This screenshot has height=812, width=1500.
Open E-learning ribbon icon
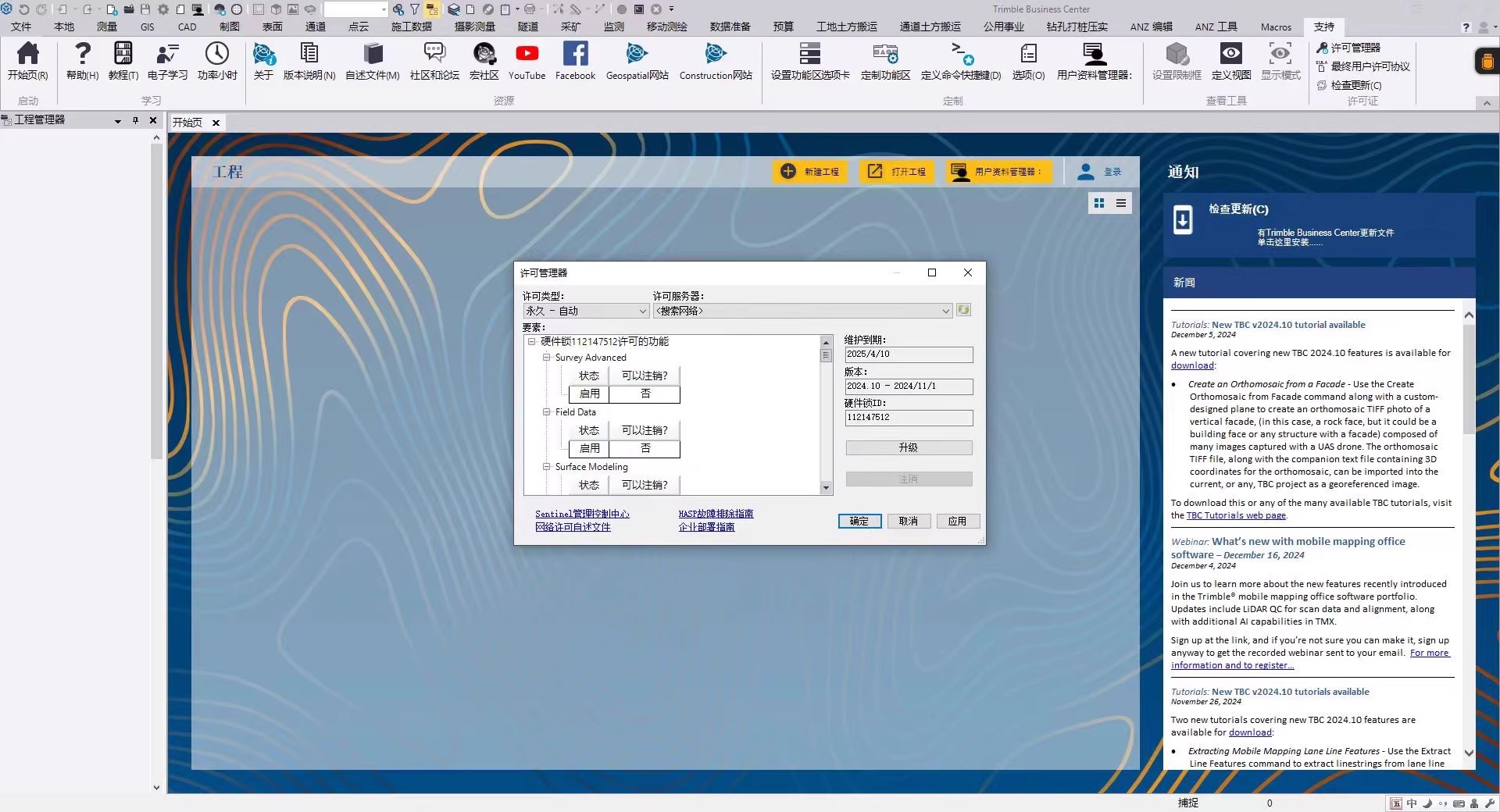click(x=167, y=60)
